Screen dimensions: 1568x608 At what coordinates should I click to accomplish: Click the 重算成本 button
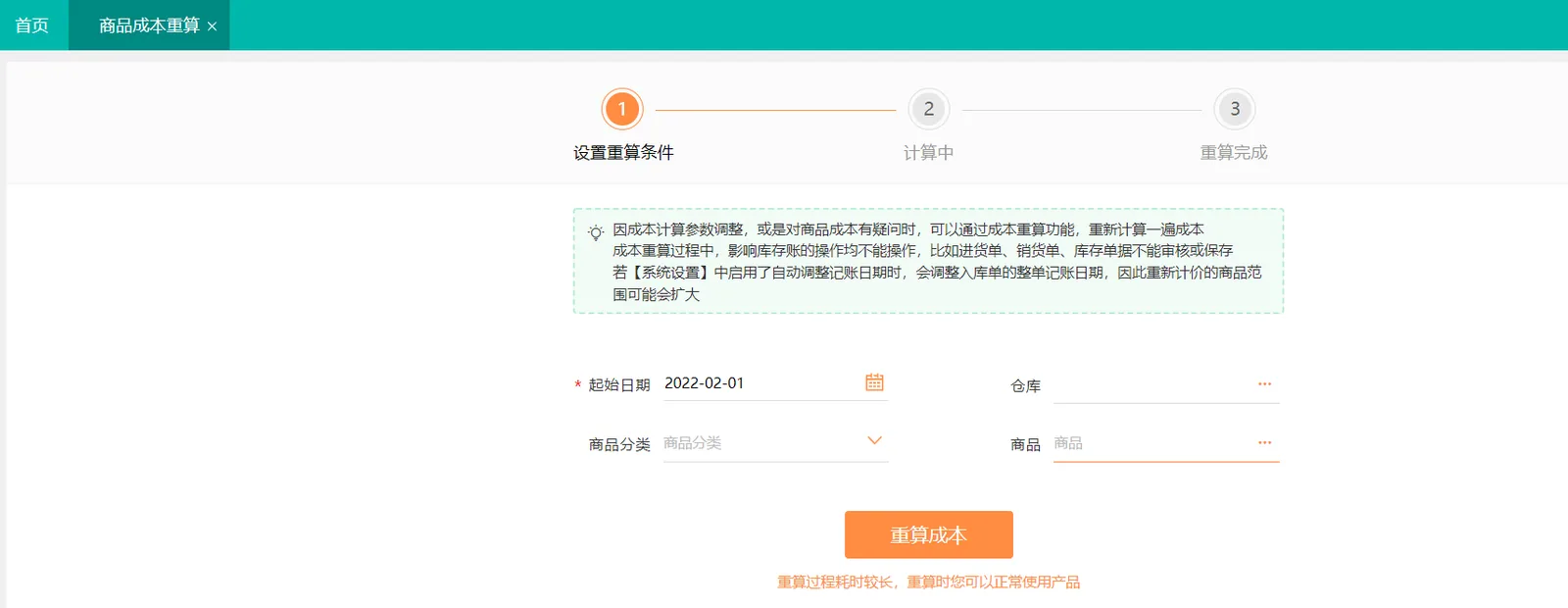(x=928, y=534)
